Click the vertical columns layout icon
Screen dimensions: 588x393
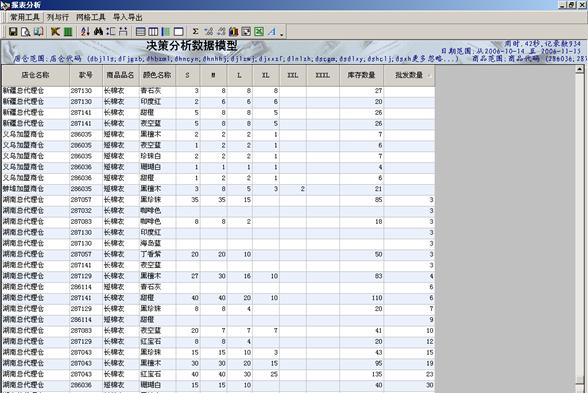click(x=153, y=32)
